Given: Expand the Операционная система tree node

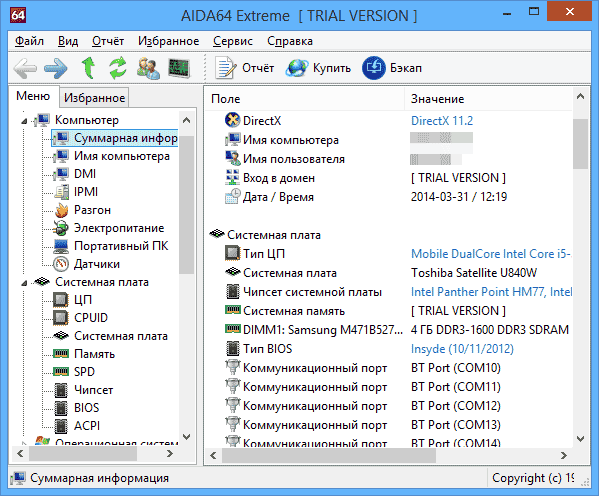Looking at the screenshot, I should (24, 444).
